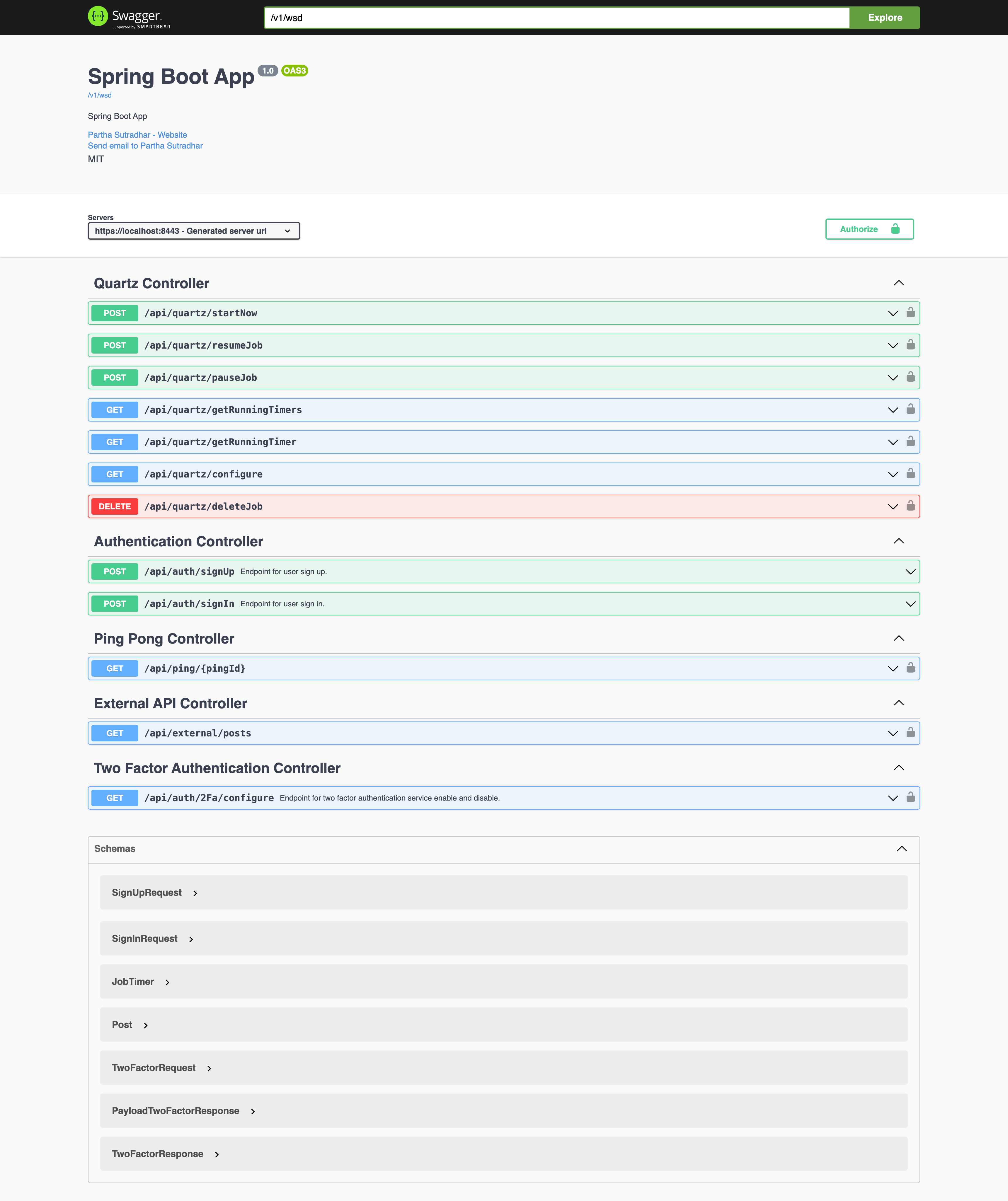Open the Servers dropdown
The width and height of the screenshot is (1008, 1201).
193,231
